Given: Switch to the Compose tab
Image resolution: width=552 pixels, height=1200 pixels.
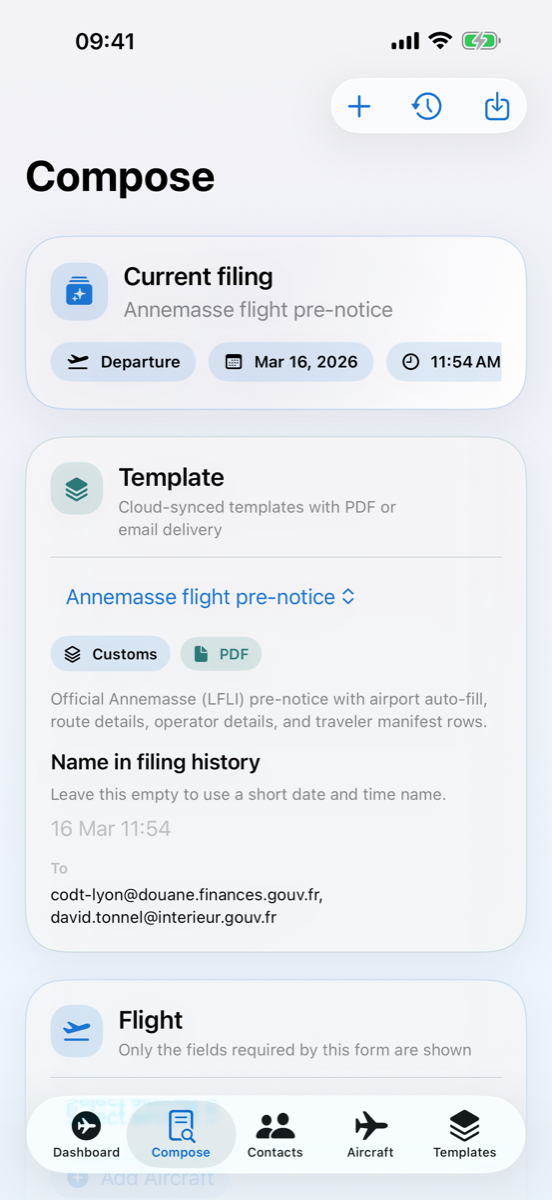Looking at the screenshot, I should [x=181, y=1134].
